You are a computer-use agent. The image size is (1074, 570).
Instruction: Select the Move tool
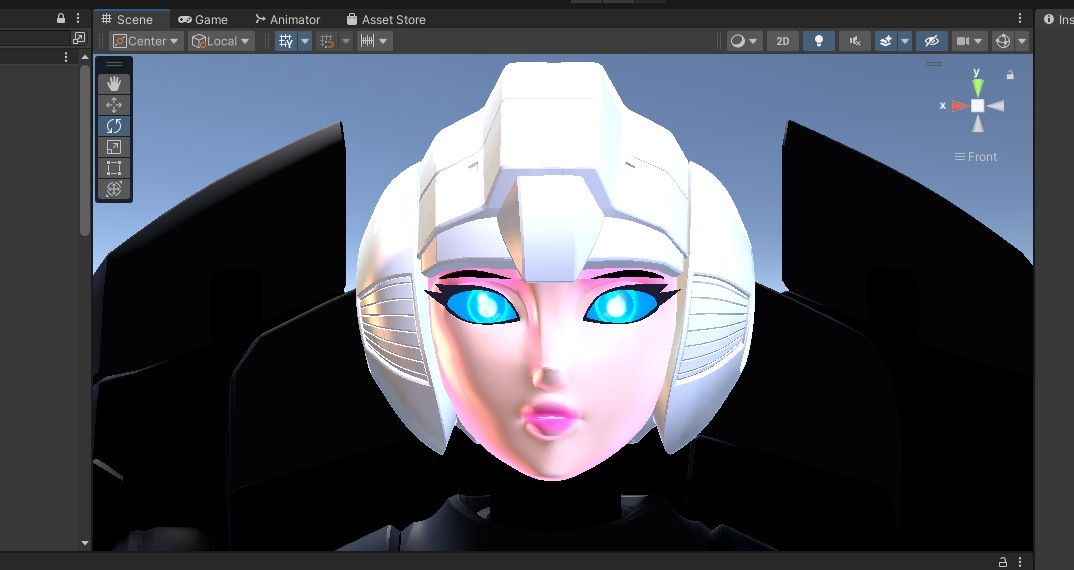point(114,105)
